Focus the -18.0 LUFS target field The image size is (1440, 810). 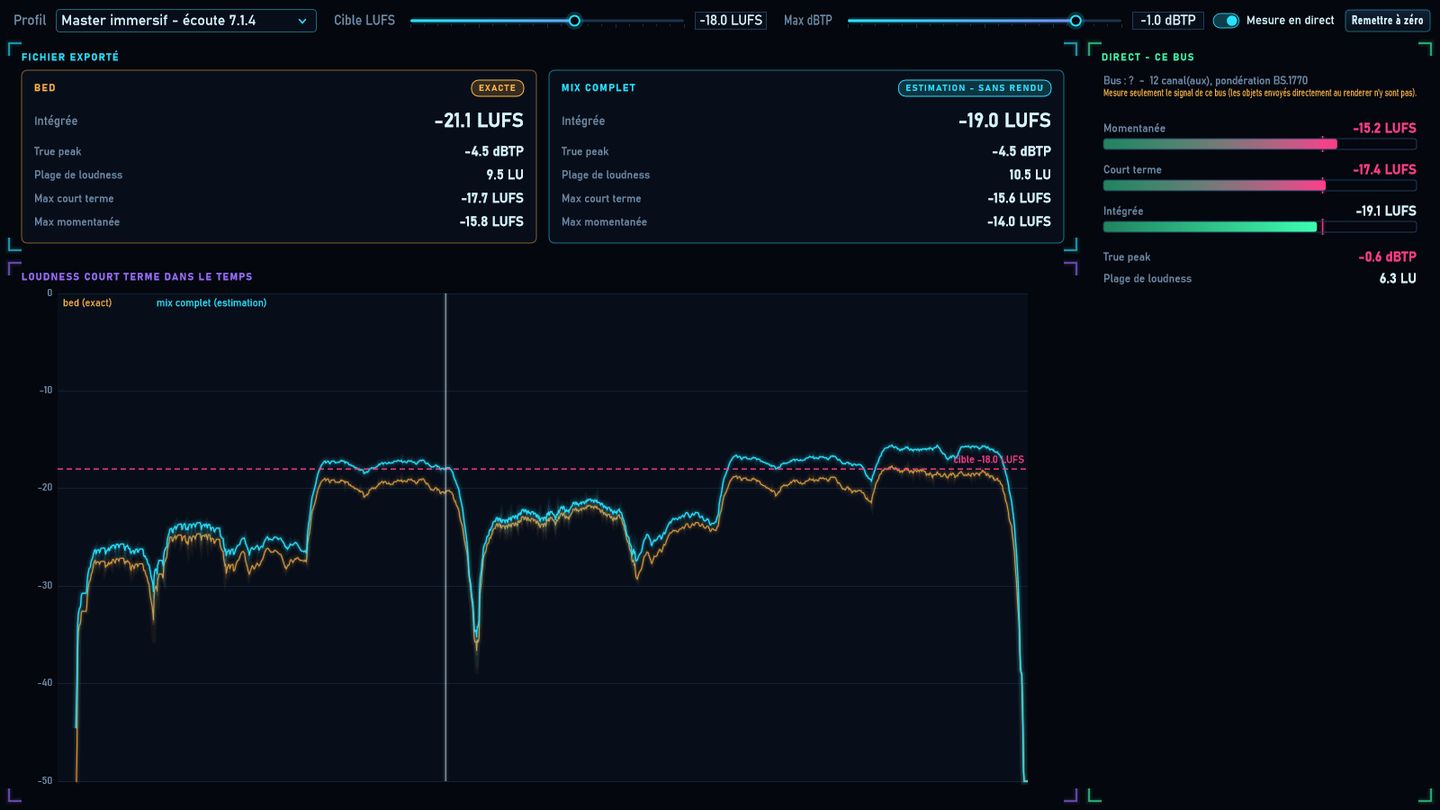tap(731, 20)
